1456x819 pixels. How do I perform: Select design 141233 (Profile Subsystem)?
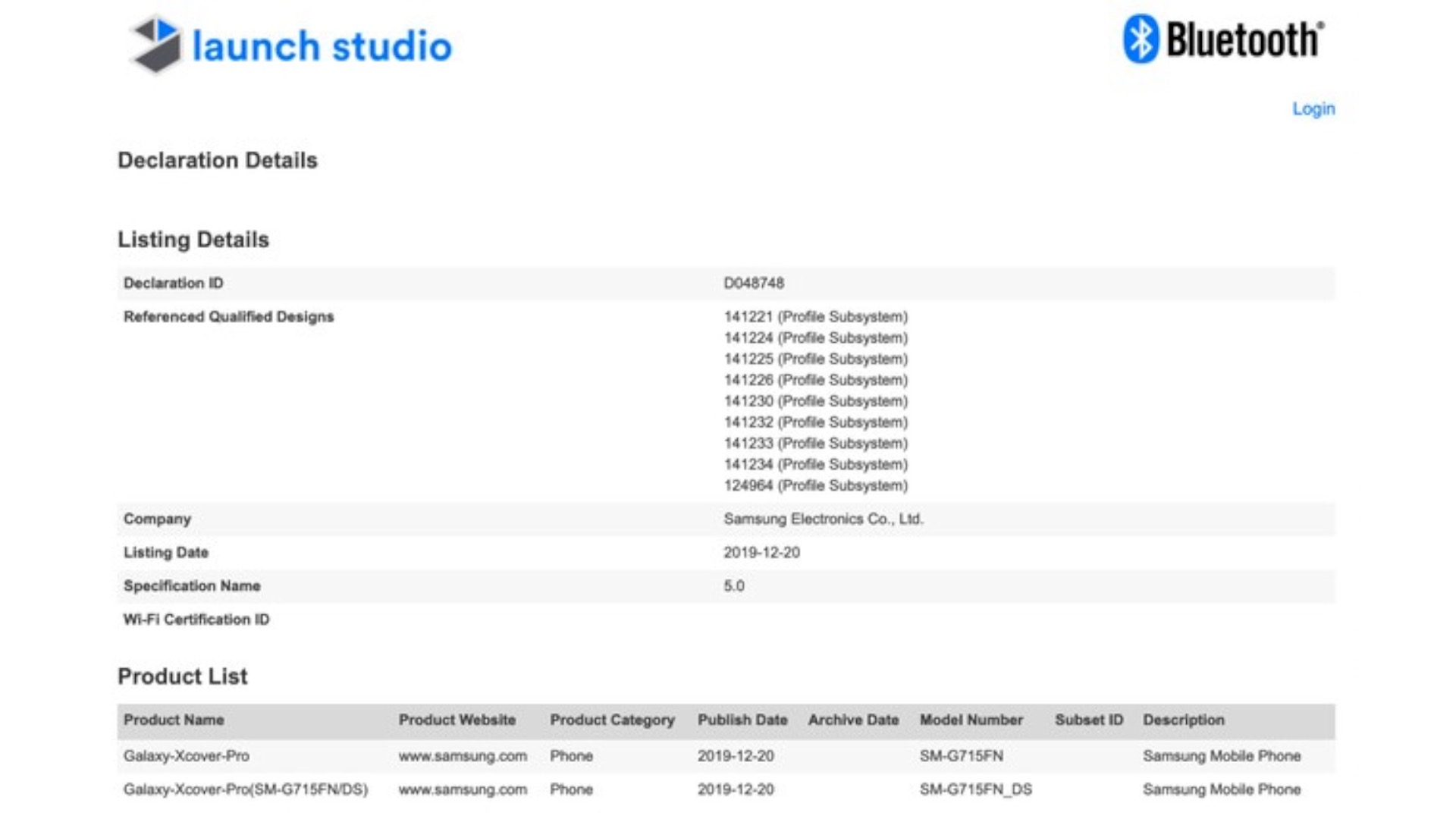815,444
